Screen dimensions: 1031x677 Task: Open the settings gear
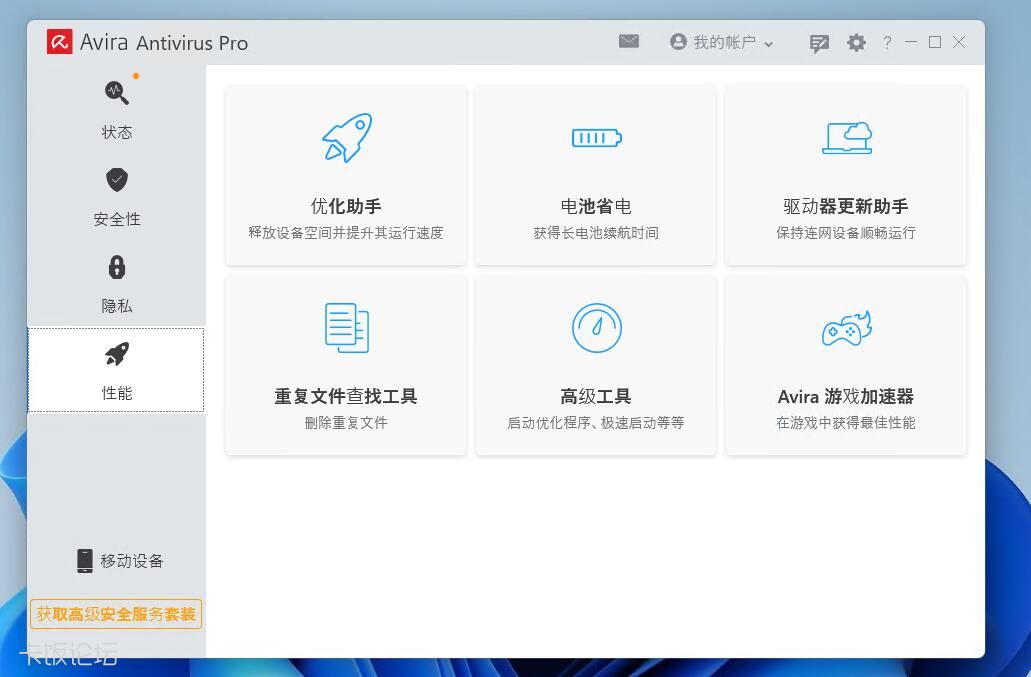856,42
